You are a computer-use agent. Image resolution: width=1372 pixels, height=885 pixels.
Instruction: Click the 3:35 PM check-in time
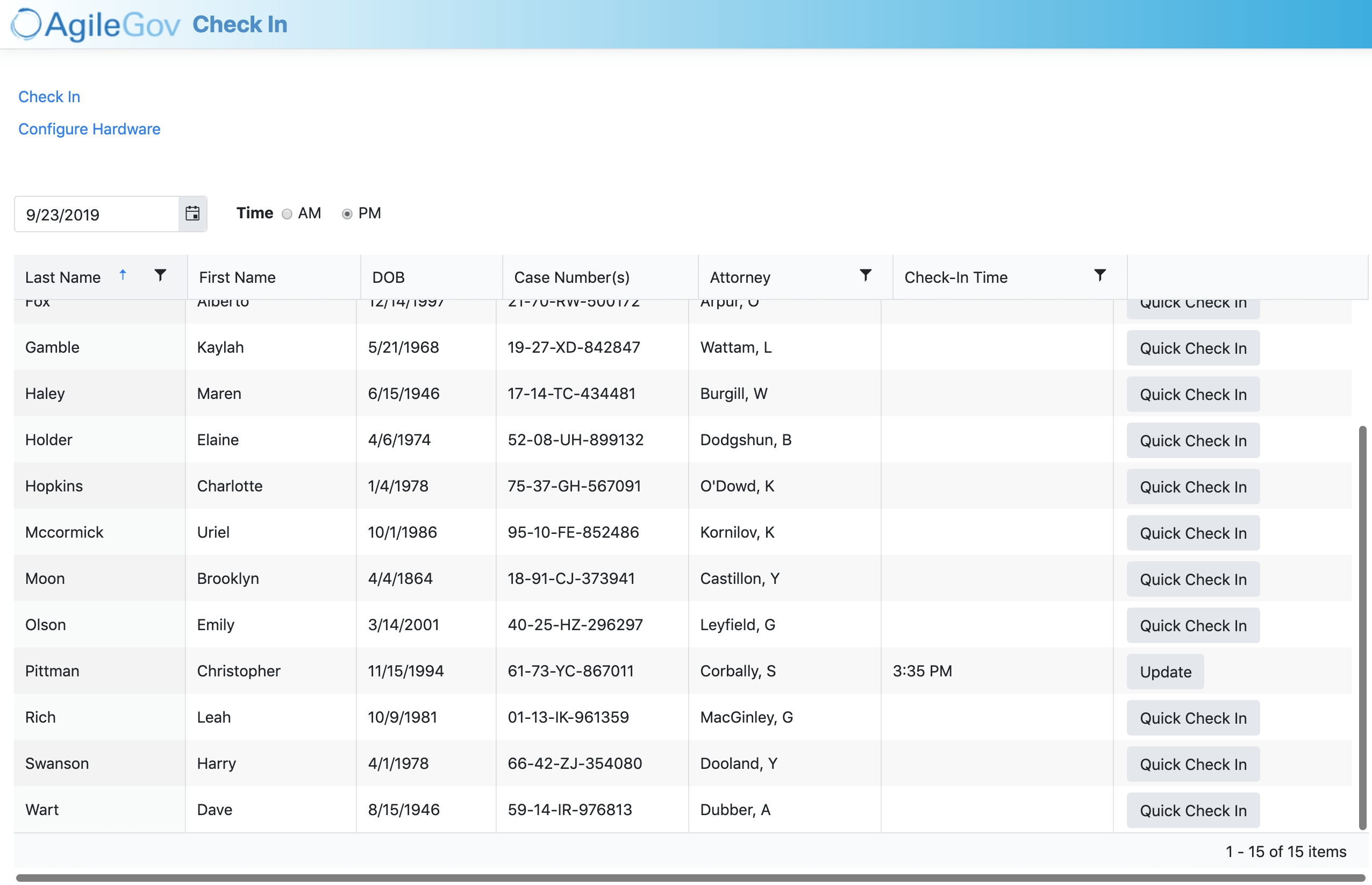922,671
